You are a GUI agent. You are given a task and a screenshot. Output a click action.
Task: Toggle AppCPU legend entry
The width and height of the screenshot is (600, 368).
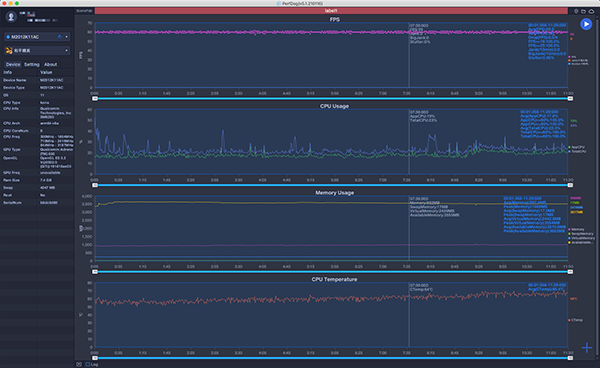[x=577, y=147]
